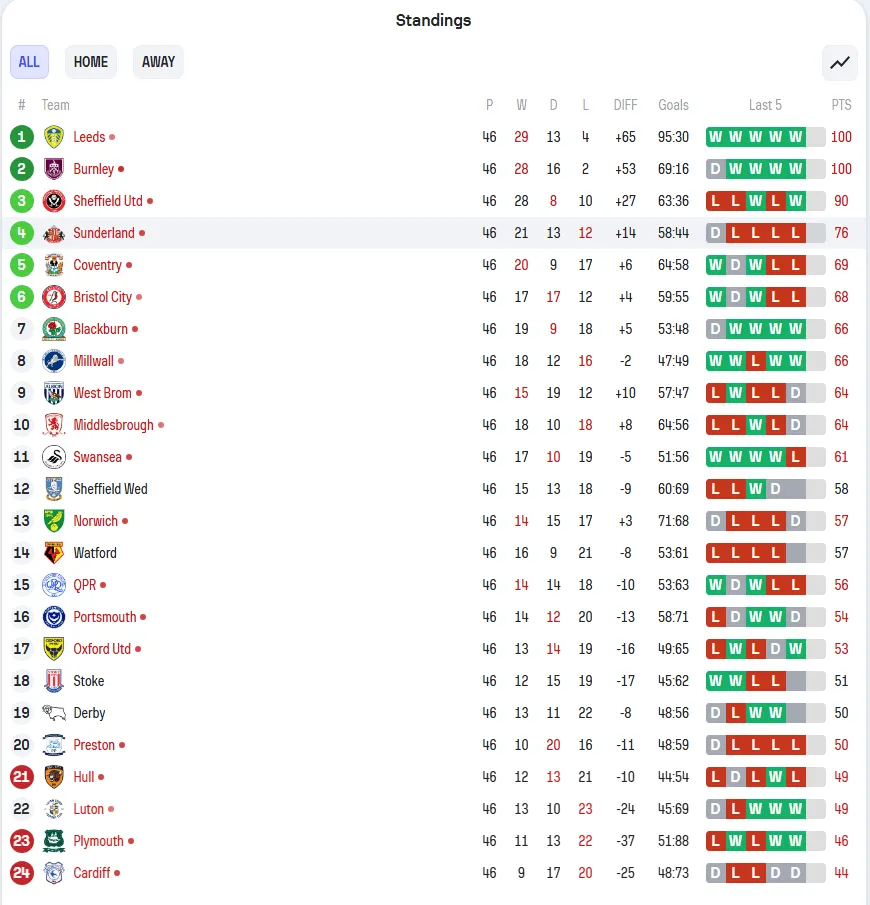Click the Burnley club badge
The height and width of the screenshot is (905, 870).
pos(54,169)
